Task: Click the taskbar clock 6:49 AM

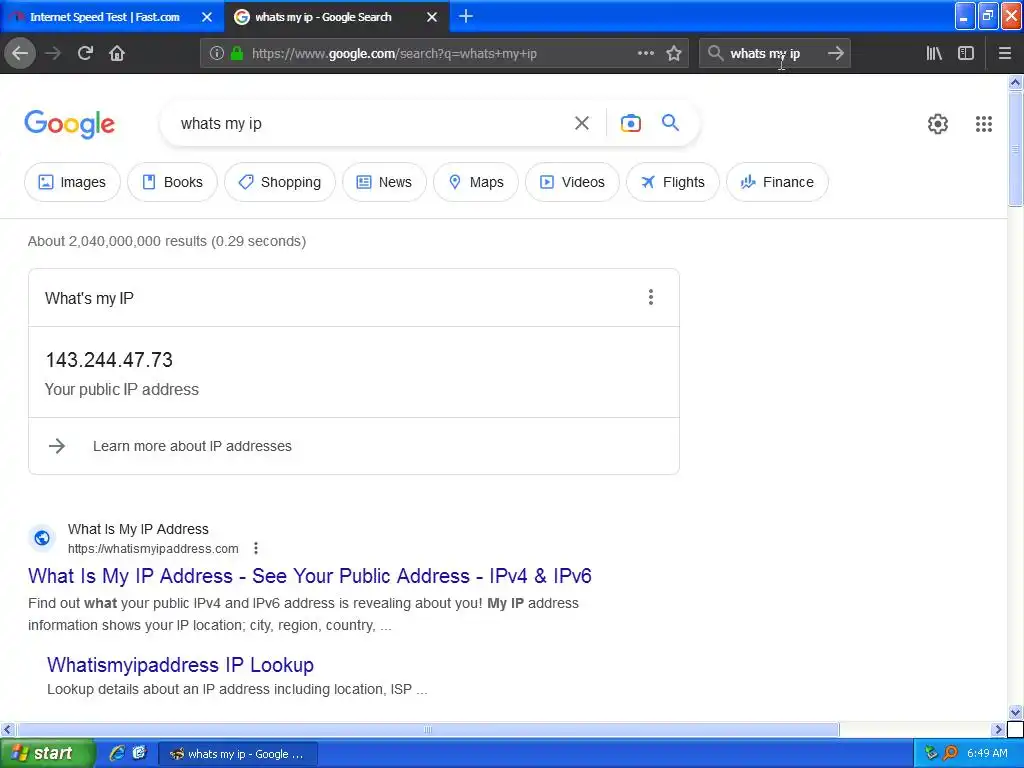Action: click(x=987, y=753)
